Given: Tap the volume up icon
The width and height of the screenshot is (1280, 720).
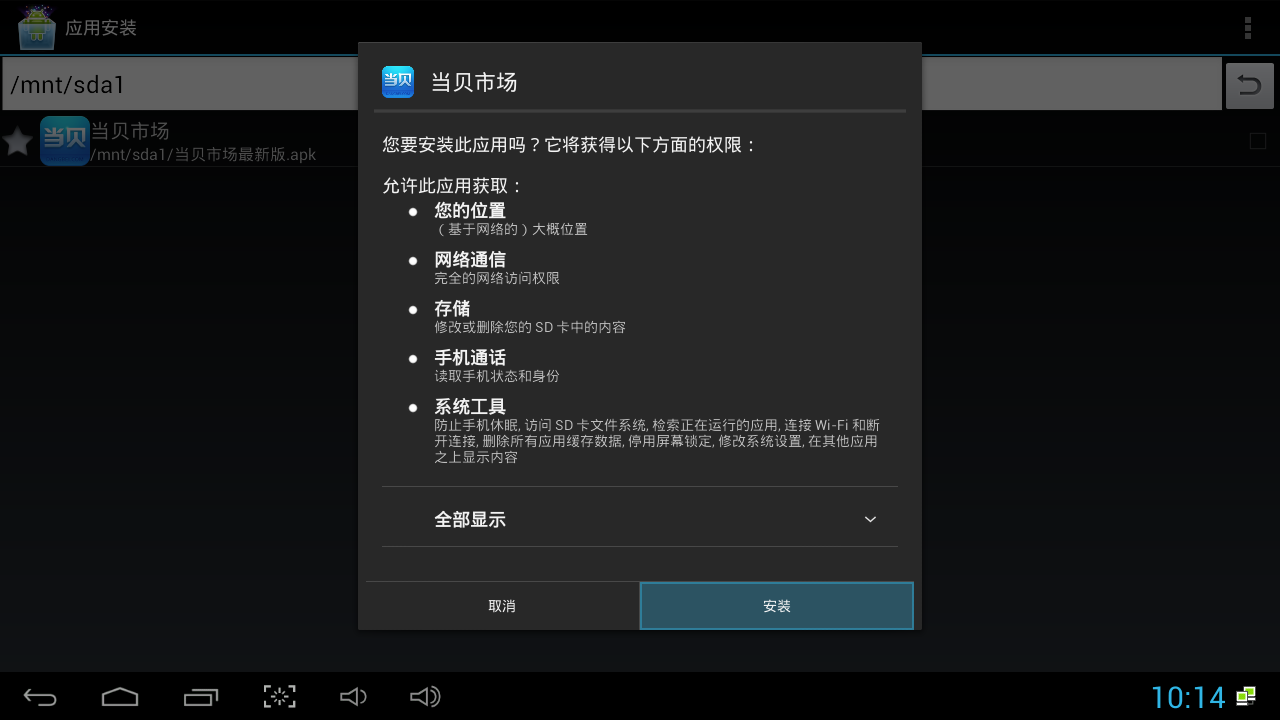Looking at the screenshot, I should tap(425, 697).
